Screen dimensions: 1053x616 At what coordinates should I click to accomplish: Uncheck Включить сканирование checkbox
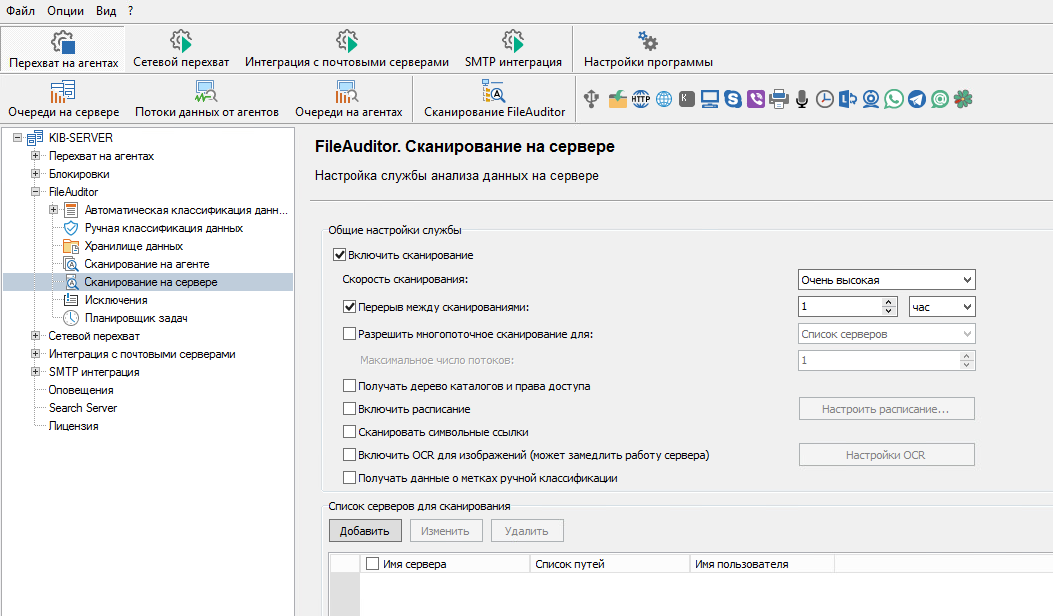339,255
